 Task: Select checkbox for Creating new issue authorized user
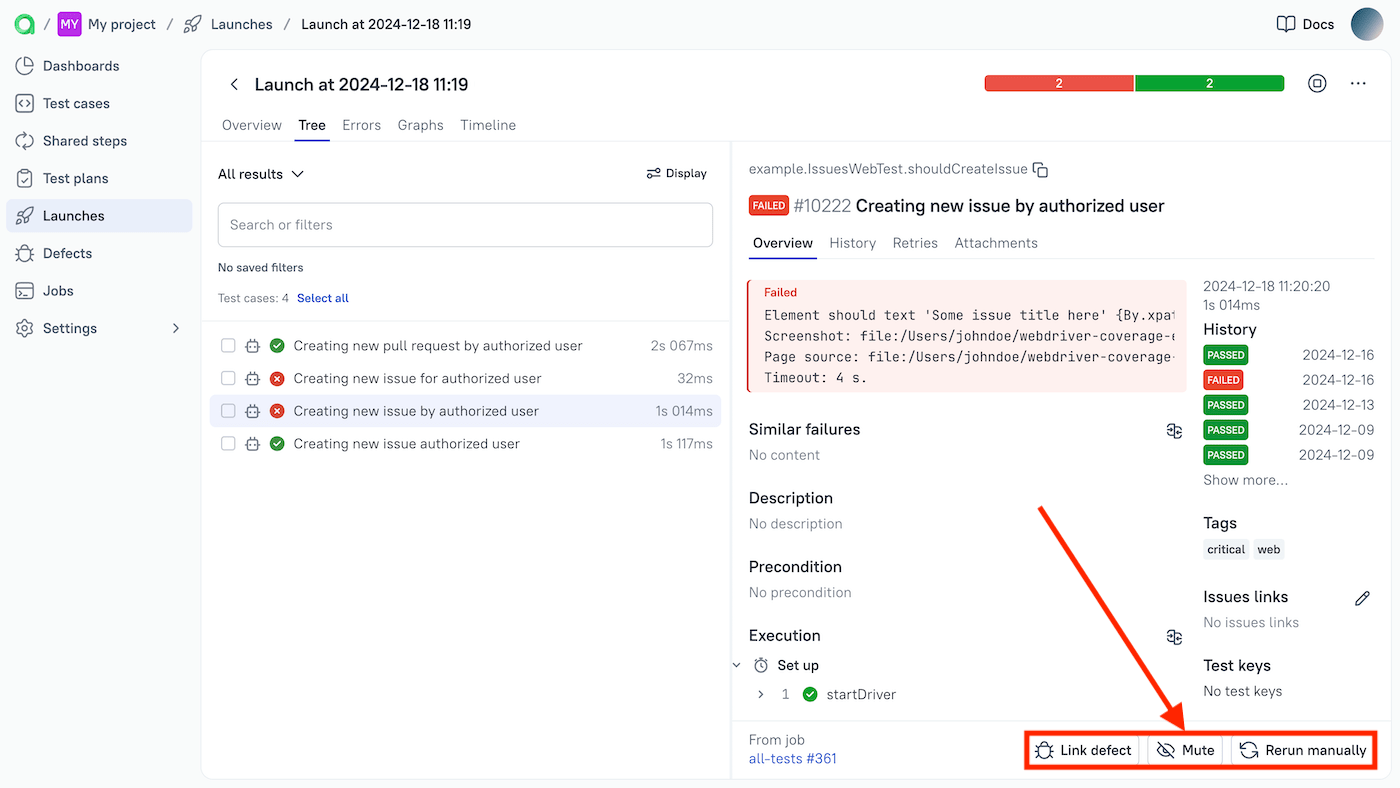tap(228, 444)
